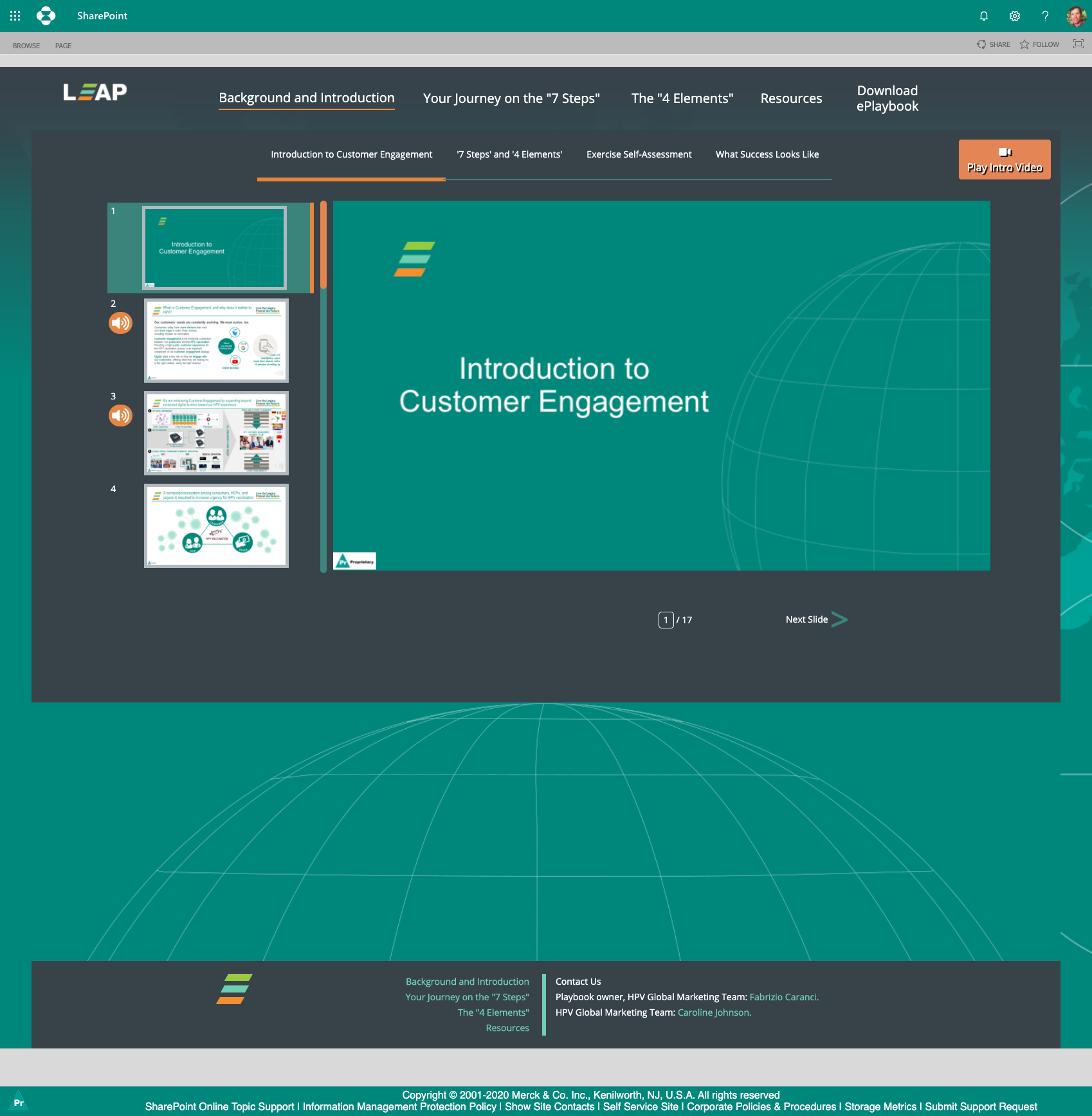Play audio for slide 3
Screen dimensions: 1092x1116
(120, 416)
